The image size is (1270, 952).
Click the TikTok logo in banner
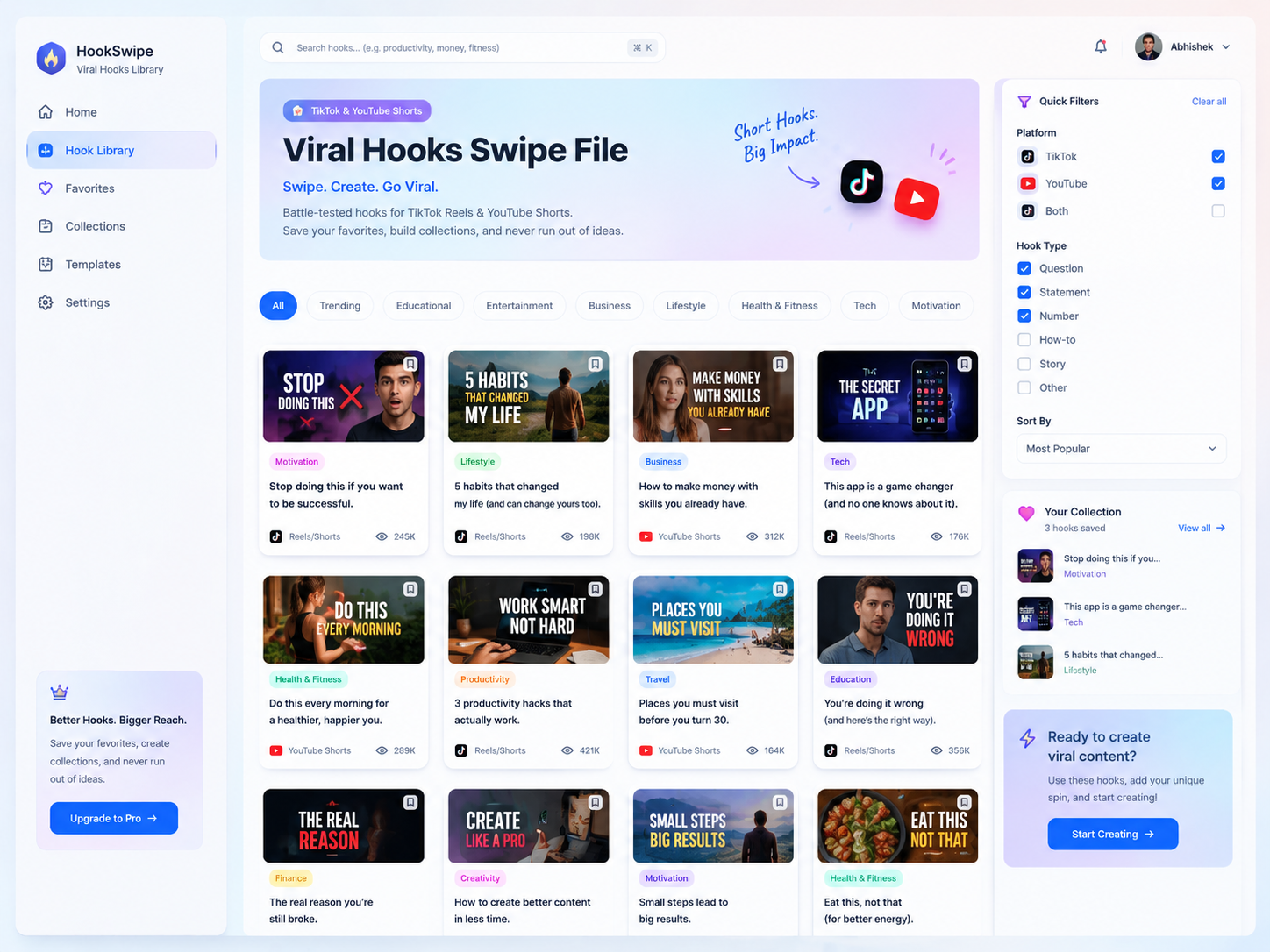point(861,182)
